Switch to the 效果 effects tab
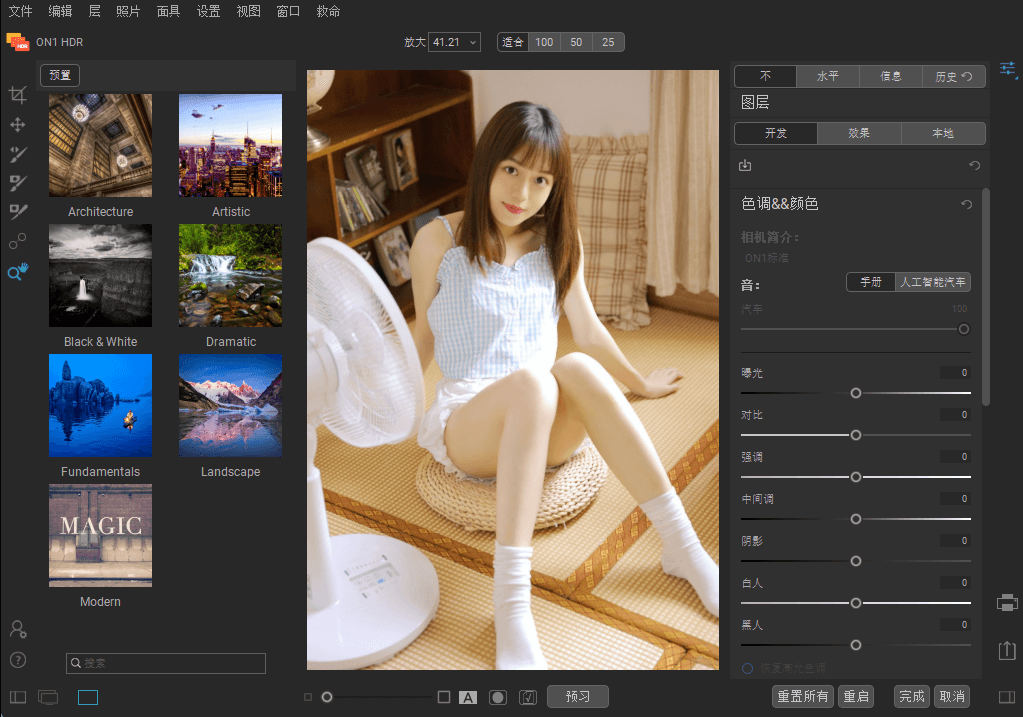Image resolution: width=1023 pixels, height=717 pixels. coord(859,133)
